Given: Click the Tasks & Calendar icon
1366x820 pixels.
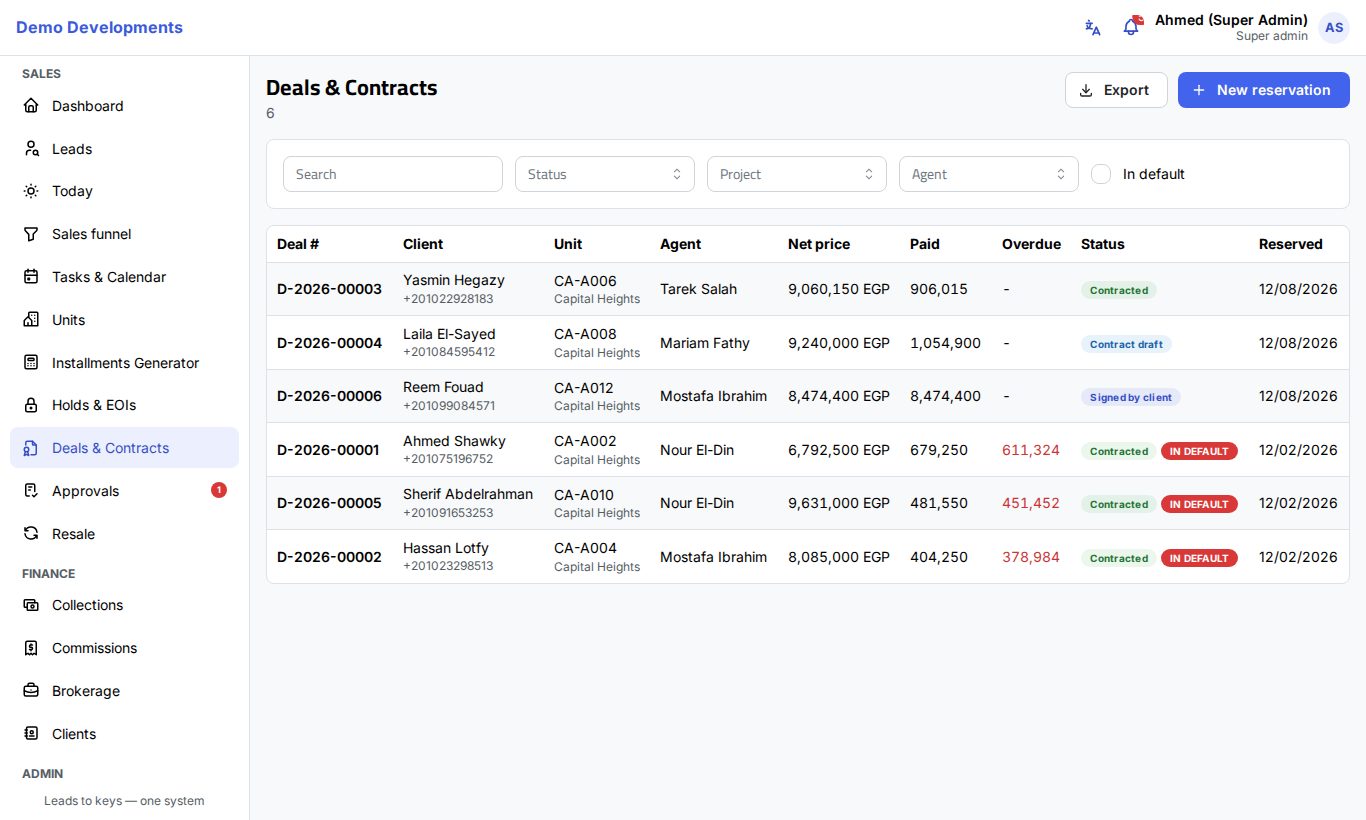Looking at the screenshot, I should click(x=31, y=277).
